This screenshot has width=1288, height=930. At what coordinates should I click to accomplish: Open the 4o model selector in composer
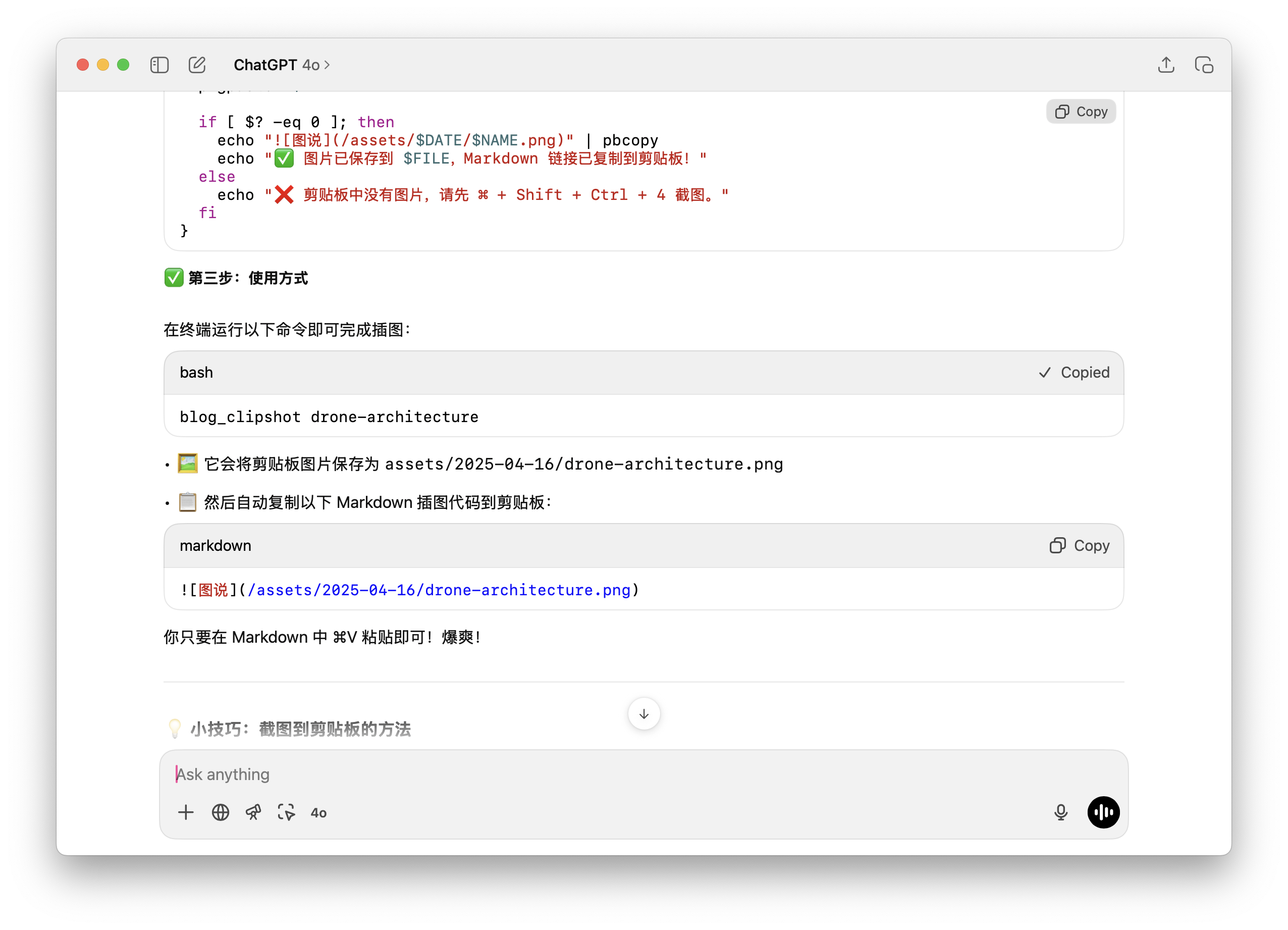[x=318, y=813]
